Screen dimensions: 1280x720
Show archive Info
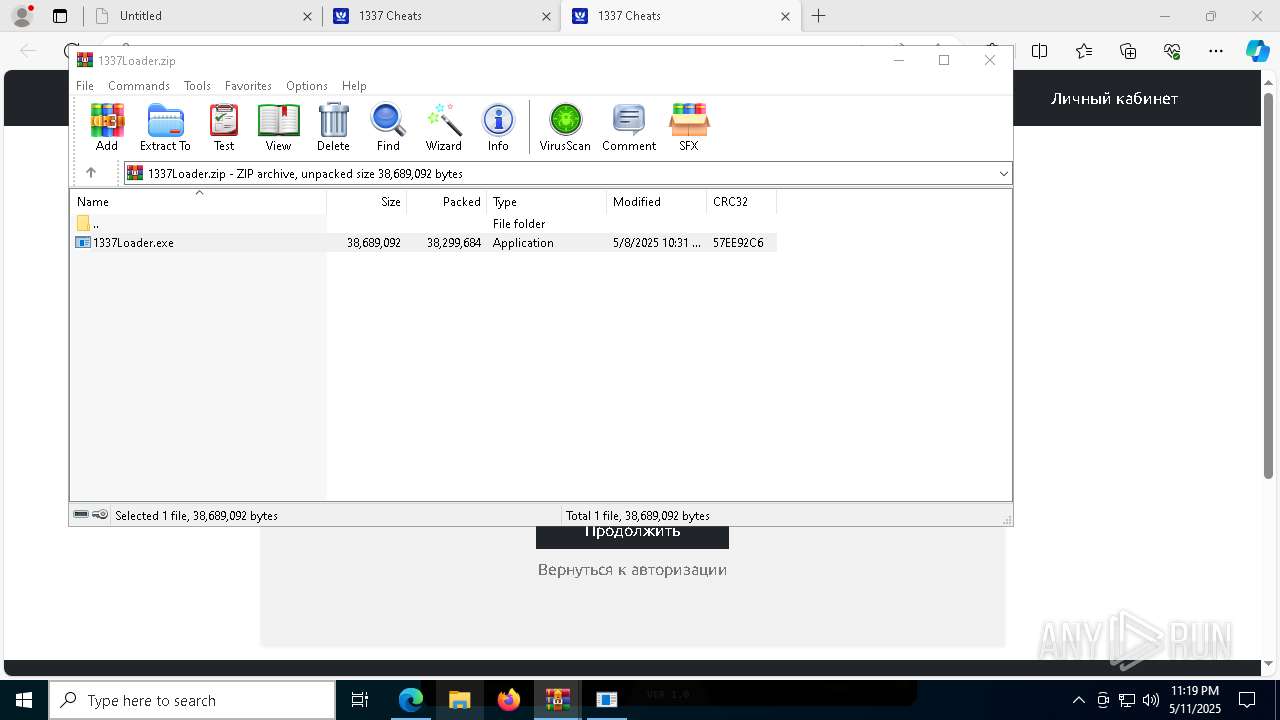498,127
